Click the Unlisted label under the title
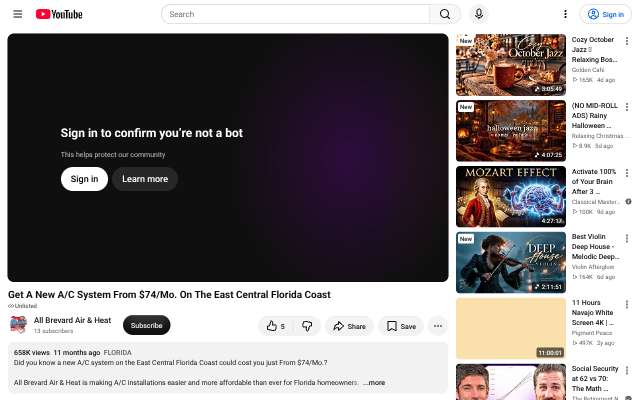The width and height of the screenshot is (640, 400). coord(22,306)
